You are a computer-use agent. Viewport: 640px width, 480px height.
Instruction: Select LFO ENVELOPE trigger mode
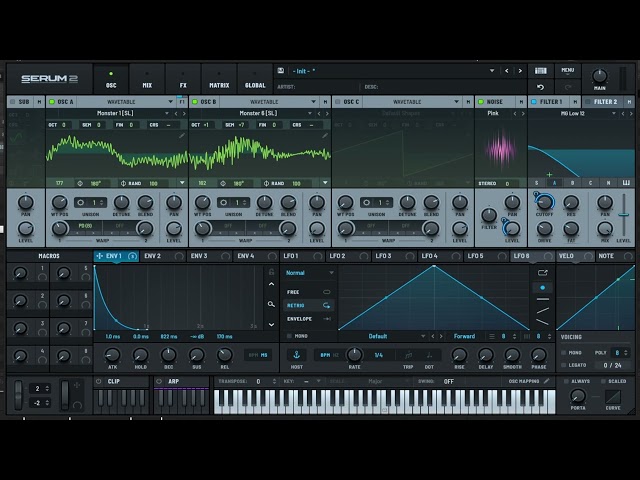309,319
